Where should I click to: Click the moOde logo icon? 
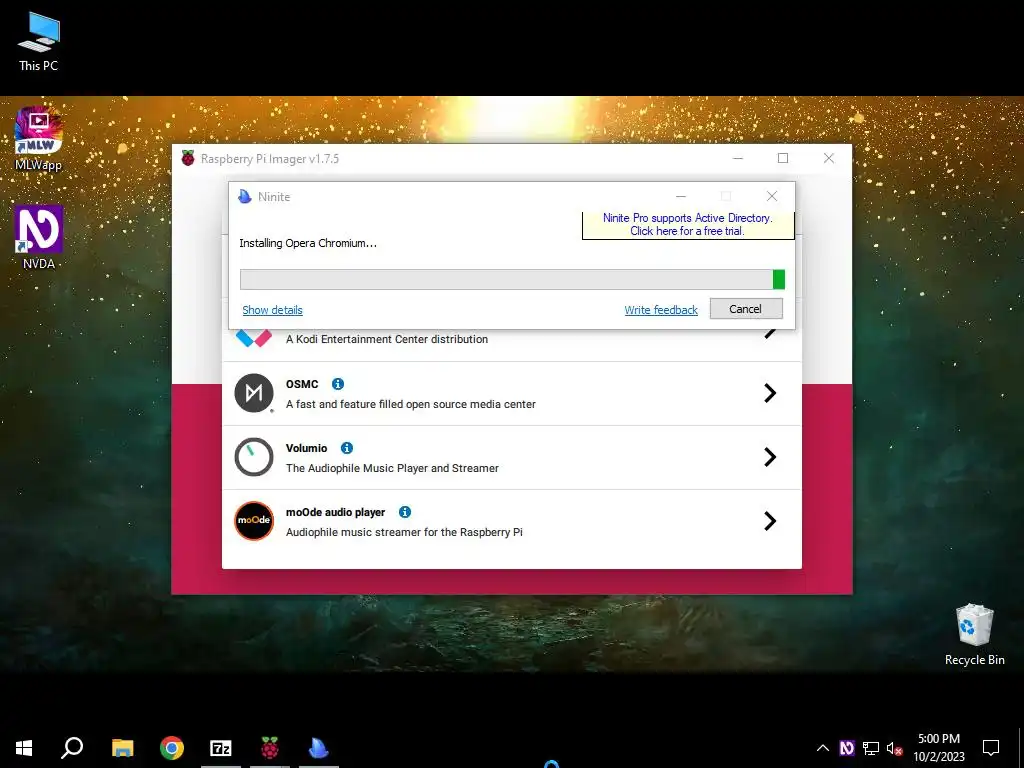(x=254, y=521)
